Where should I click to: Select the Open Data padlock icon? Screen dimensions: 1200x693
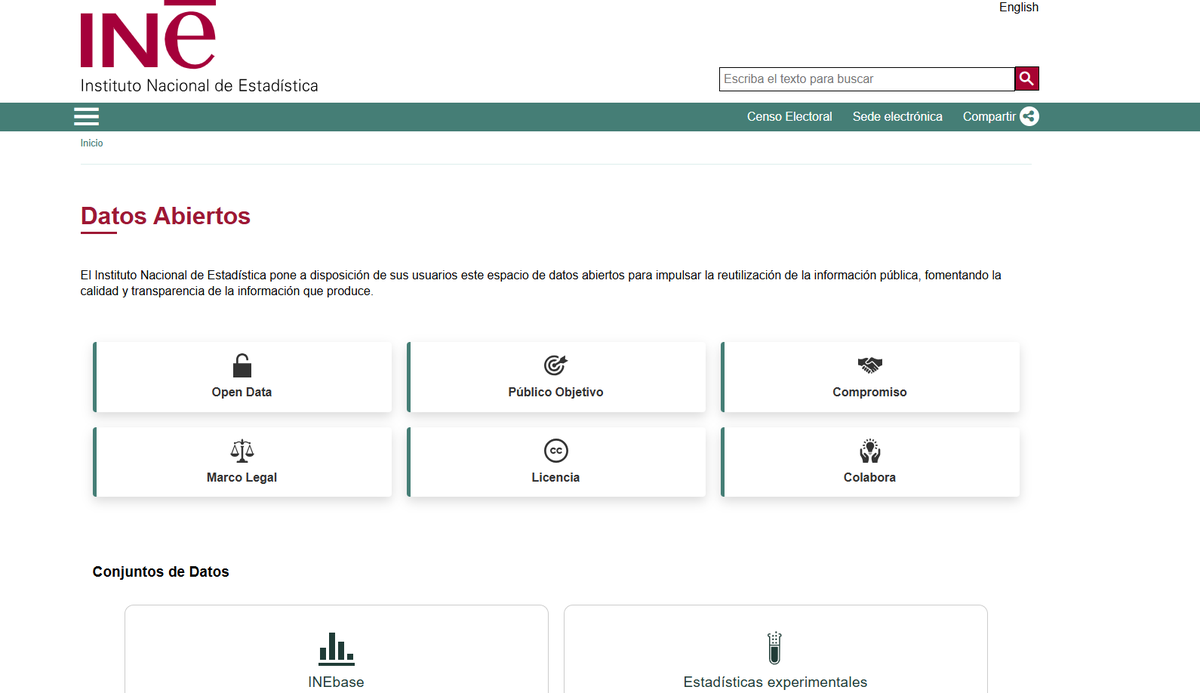[241, 365]
